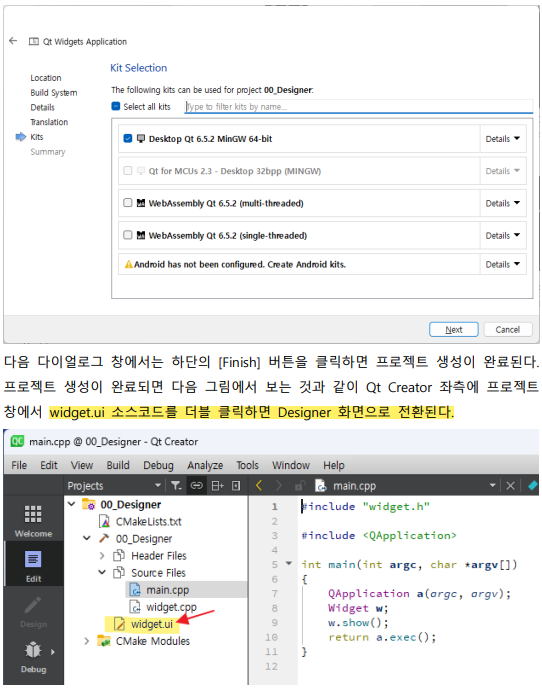
Task: Click the kit filter name field
Action: point(359,107)
